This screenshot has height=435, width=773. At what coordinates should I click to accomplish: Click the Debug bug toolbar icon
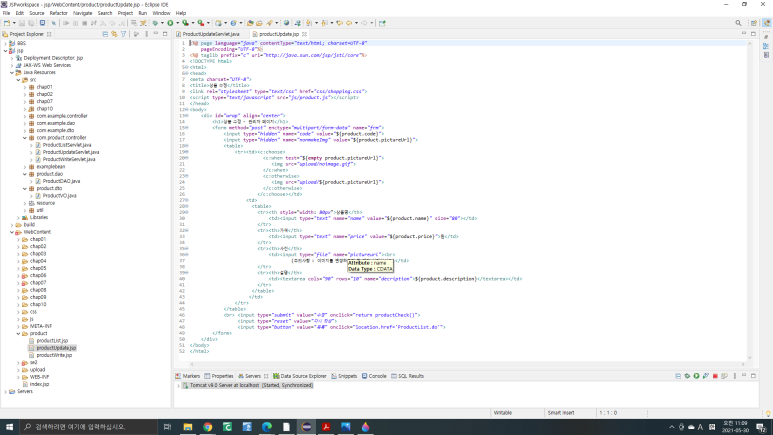[155, 23]
